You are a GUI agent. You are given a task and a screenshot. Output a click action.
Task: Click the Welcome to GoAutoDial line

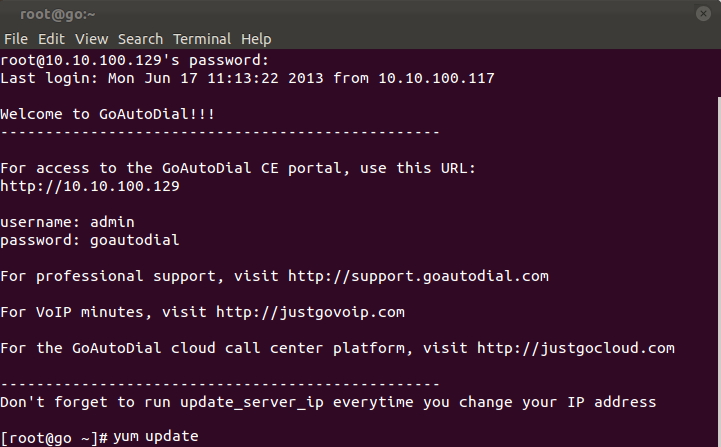108,114
